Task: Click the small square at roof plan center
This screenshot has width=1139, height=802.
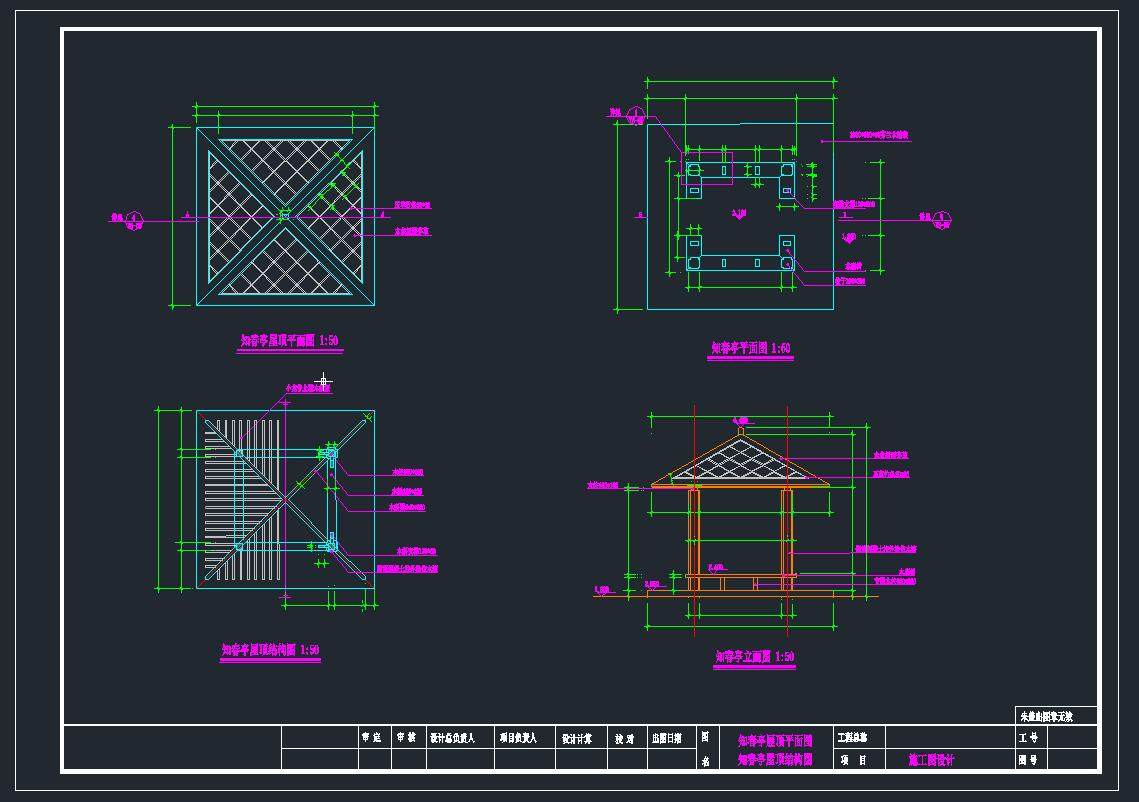Action: click(x=285, y=215)
